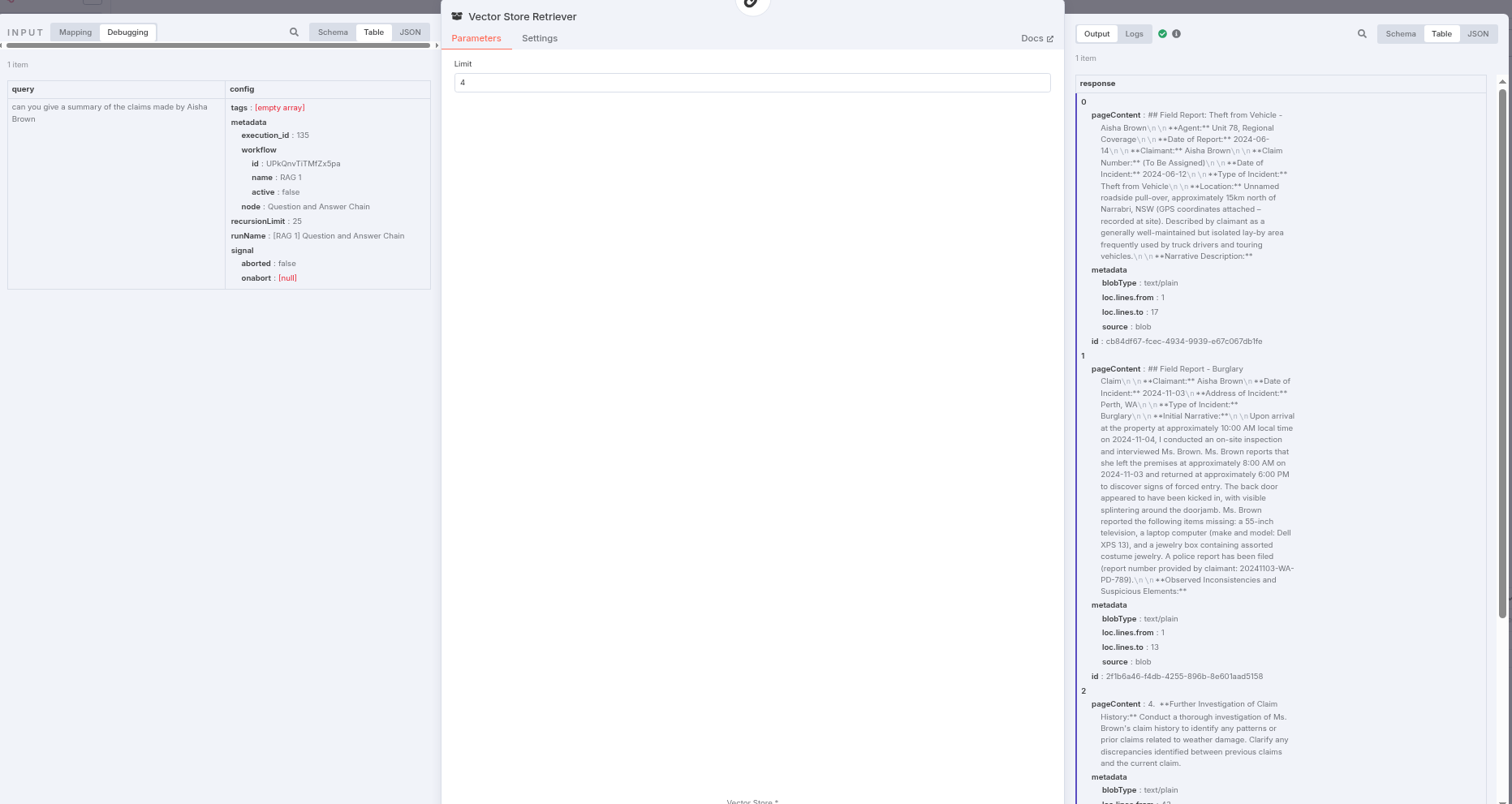
Task: Open the Parameters tab
Action: [476, 38]
